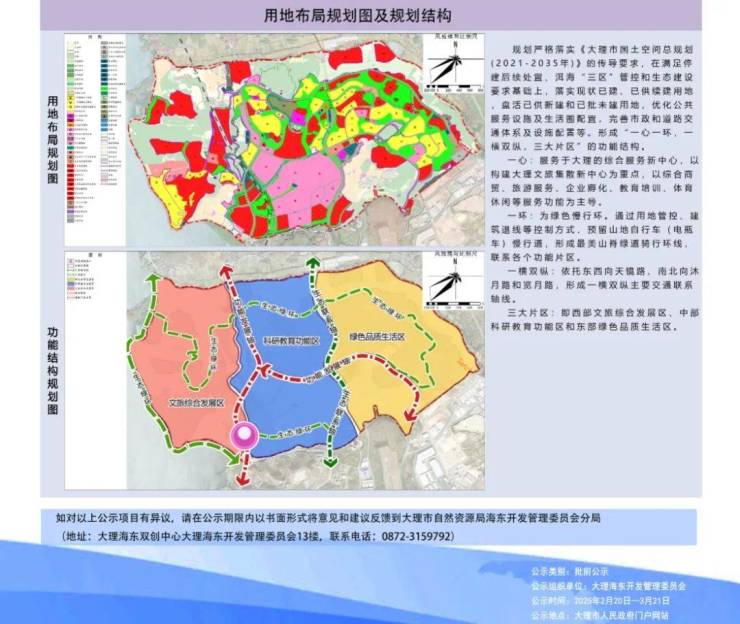The width and height of the screenshot is (740, 624).
Task: Open the functional structure map image
Action: pyautogui.click(x=274, y=371)
